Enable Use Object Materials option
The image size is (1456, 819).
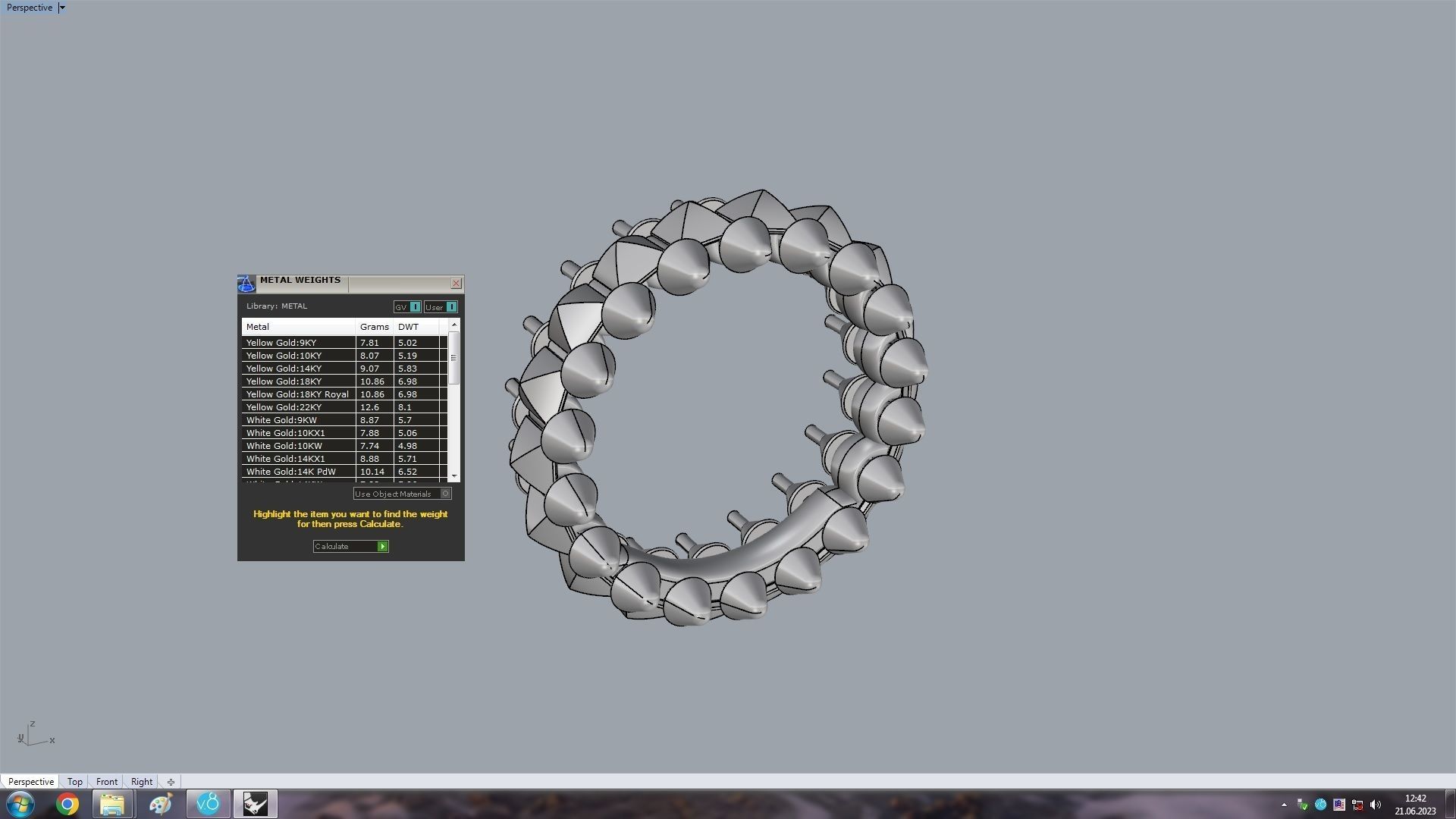[x=446, y=494]
